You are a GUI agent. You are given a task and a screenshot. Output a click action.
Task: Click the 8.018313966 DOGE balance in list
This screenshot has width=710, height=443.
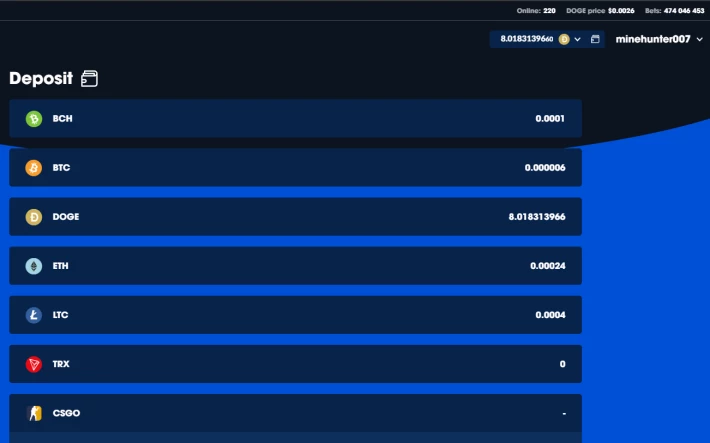537,217
